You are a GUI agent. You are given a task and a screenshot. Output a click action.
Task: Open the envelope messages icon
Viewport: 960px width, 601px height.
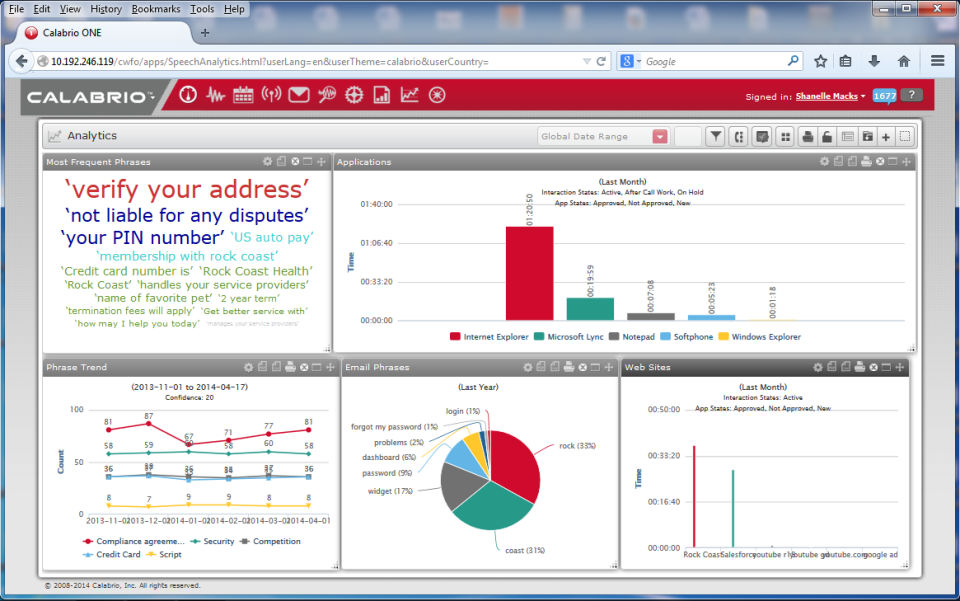click(x=299, y=95)
